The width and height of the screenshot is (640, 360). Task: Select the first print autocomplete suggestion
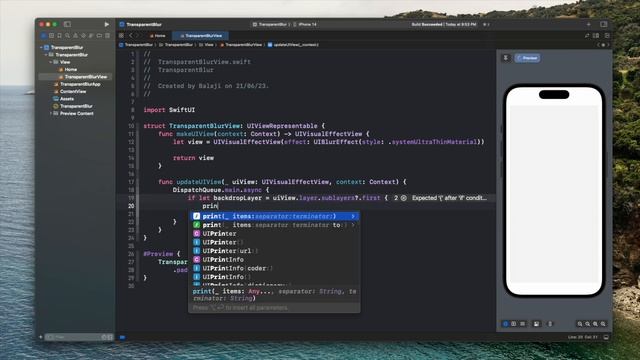coord(274,216)
